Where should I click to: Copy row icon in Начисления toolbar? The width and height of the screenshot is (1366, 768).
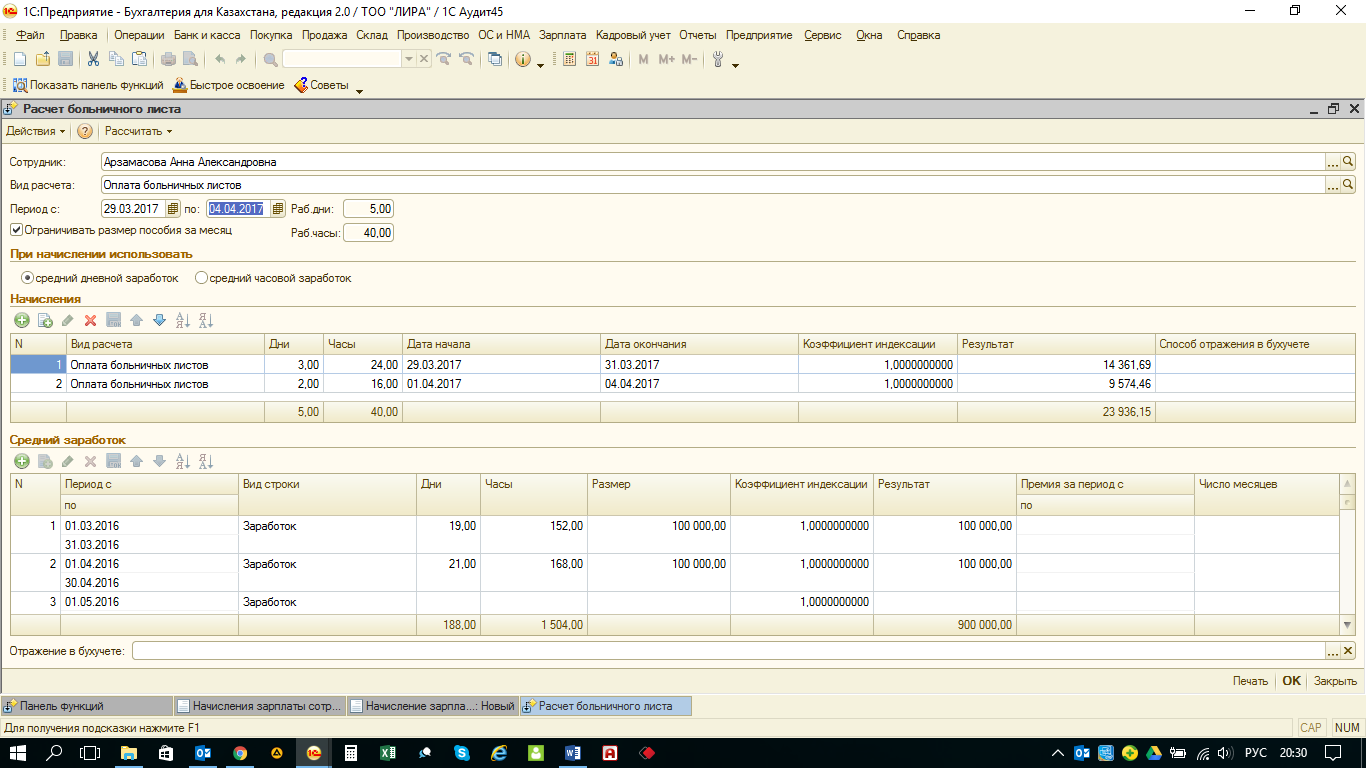click(x=44, y=320)
